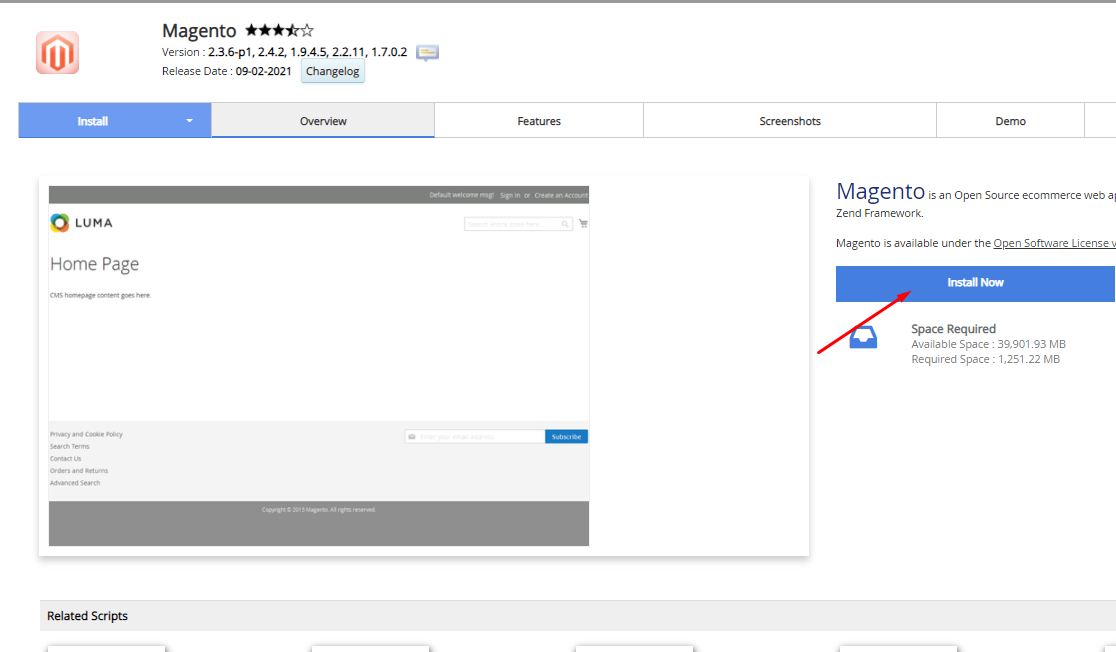Click Subscribe in the Luma preview
The width and height of the screenshot is (1116, 652).
[x=567, y=436]
